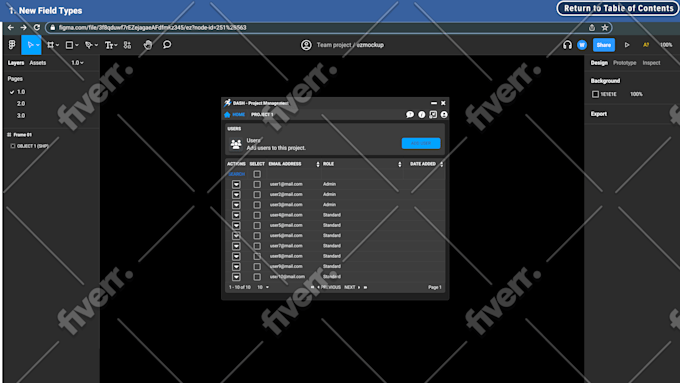Screen dimensions: 680x383
Task: Select the Comment tool
Action: pos(167,45)
